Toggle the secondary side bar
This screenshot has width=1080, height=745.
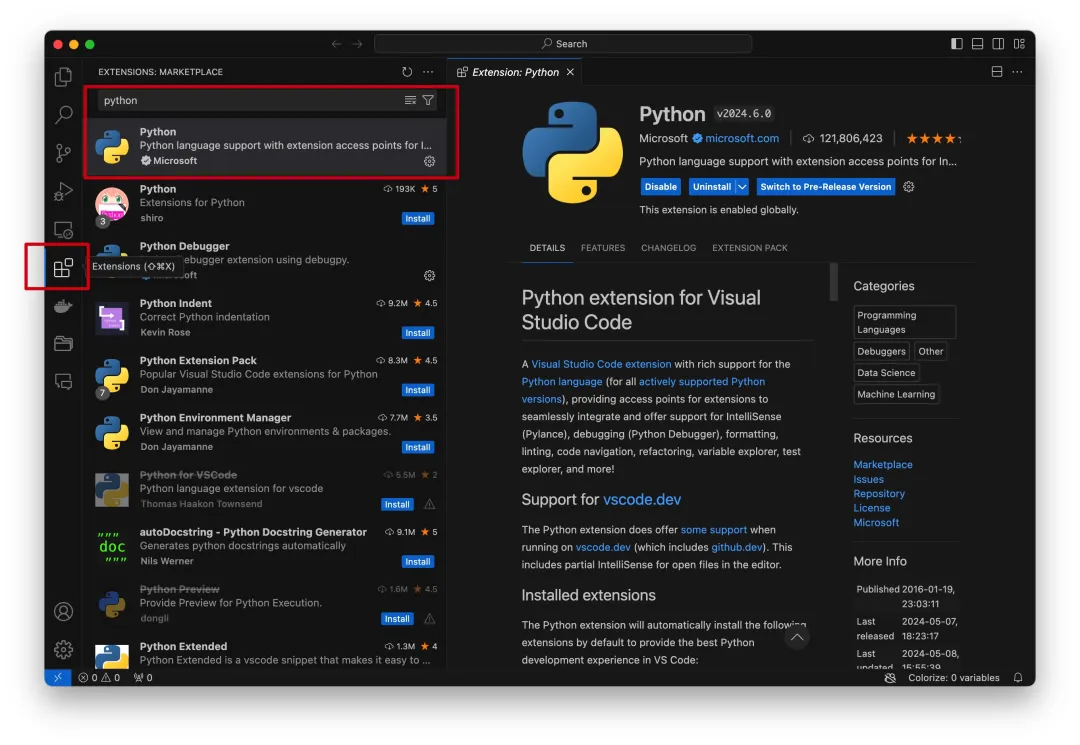998,44
